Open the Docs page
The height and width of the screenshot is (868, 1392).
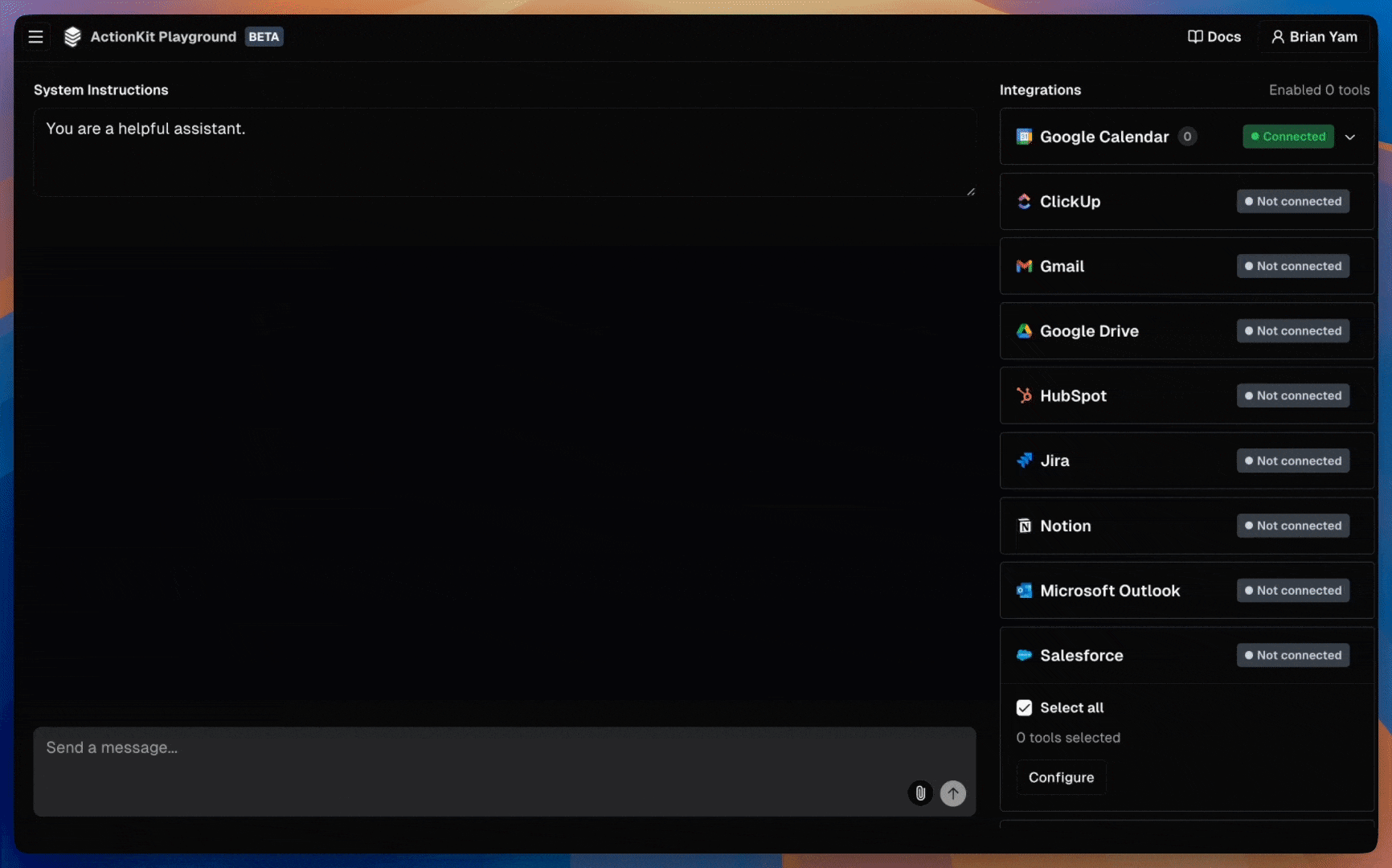[1214, 37]
